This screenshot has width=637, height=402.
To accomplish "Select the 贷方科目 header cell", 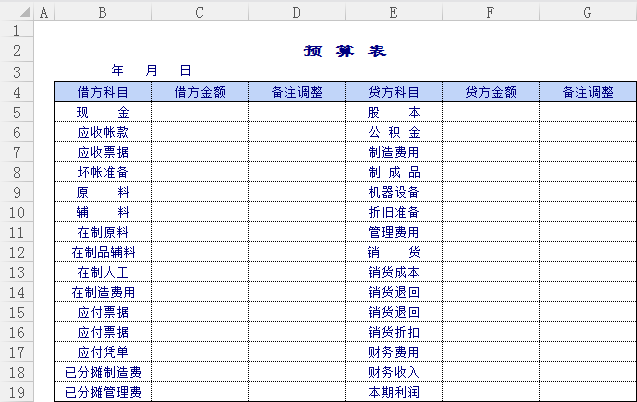I will coord(394,92).
